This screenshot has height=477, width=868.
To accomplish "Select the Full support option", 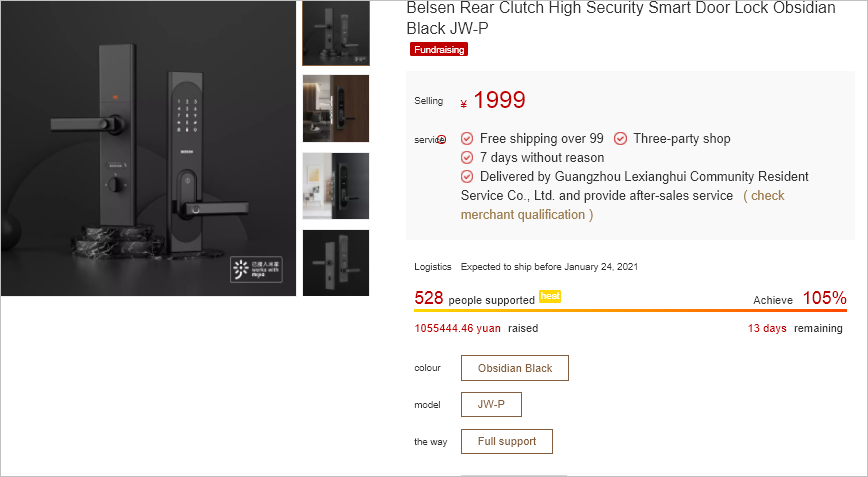I will point(506,442).
